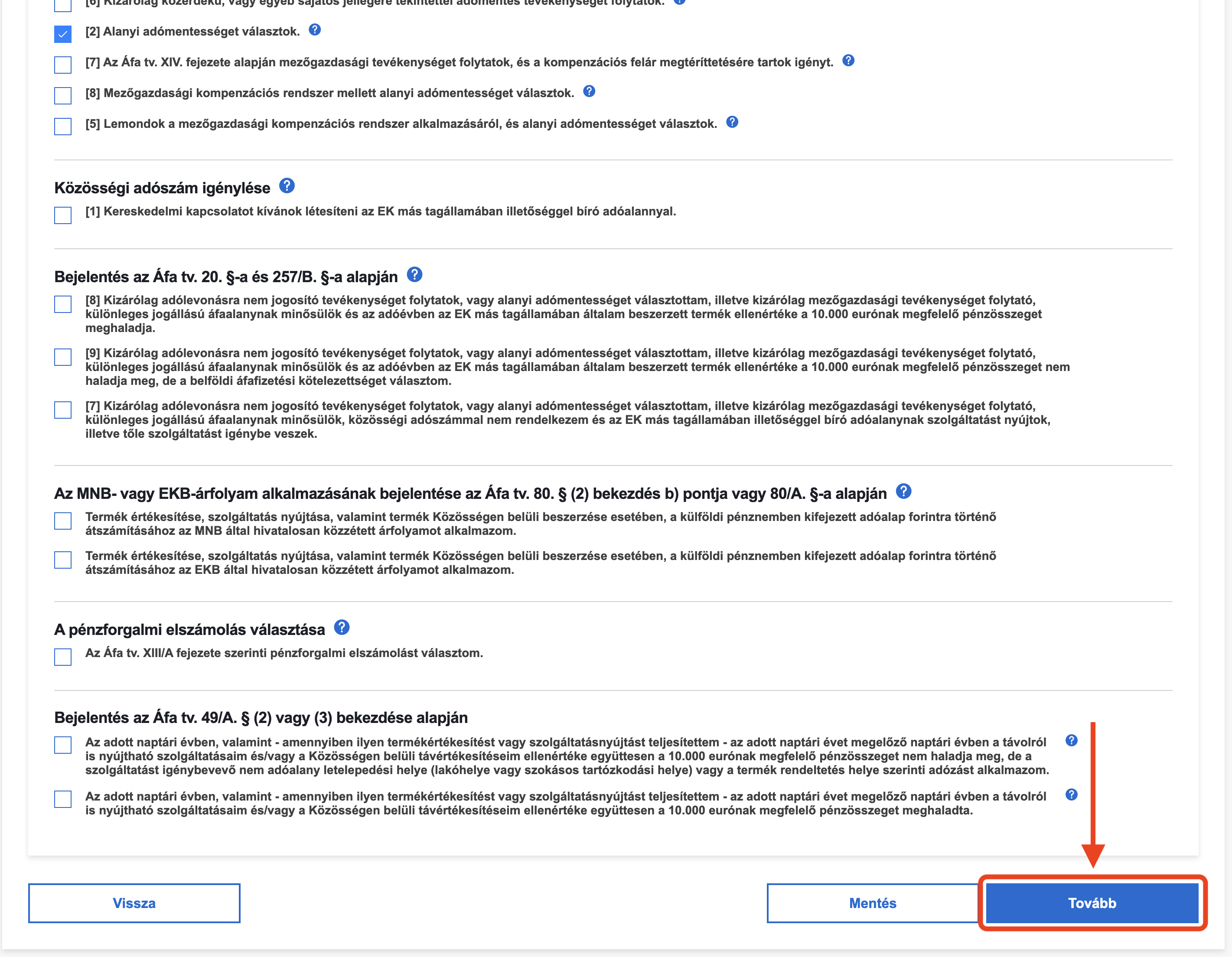The width and height of the screenshot is (1232, 957).
Task: Check [7] közösségi adószámmal nem rendelkezem option
Action: tap(62, 410)
